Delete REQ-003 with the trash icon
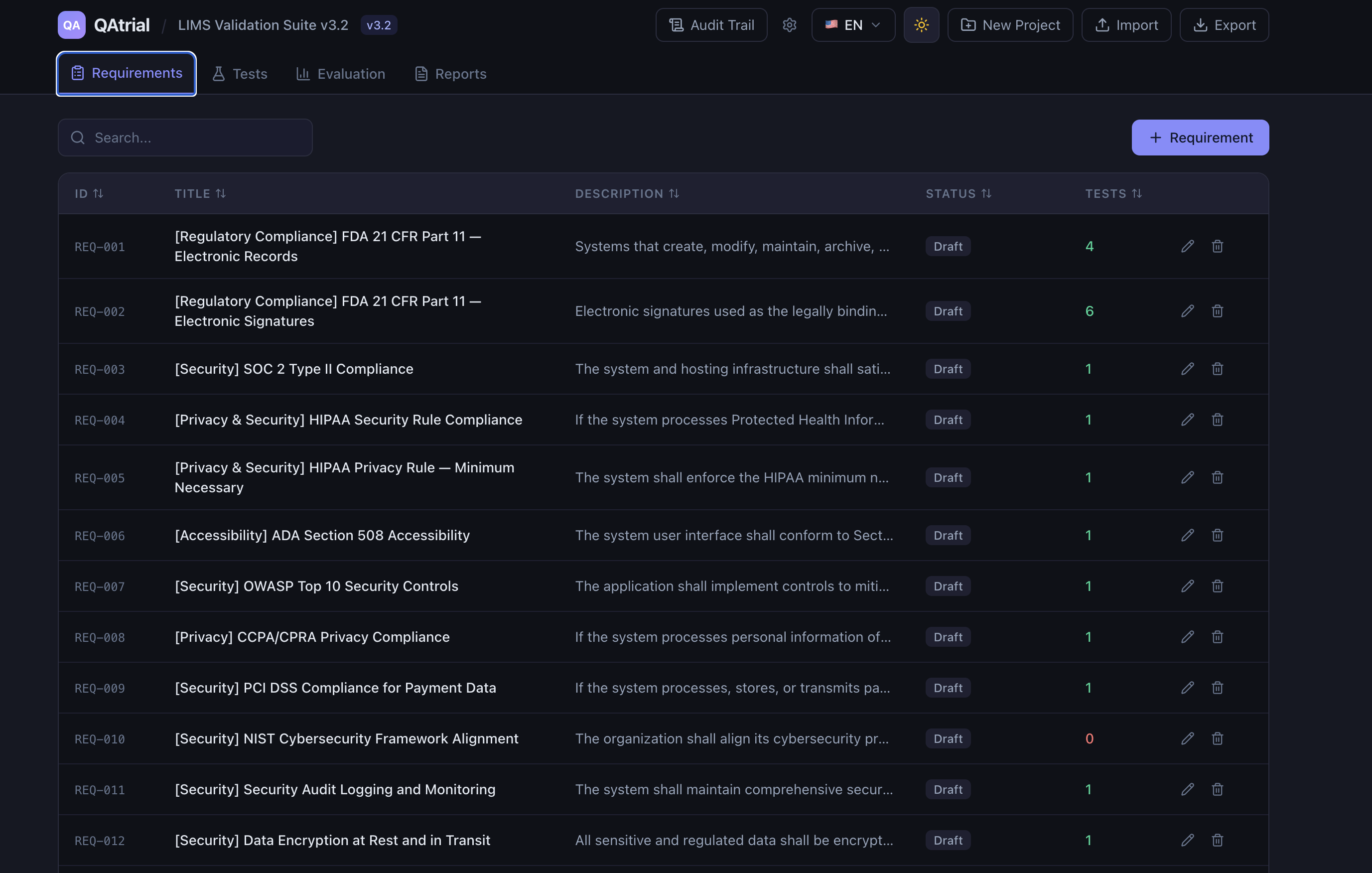 [x=1218, y=369]
